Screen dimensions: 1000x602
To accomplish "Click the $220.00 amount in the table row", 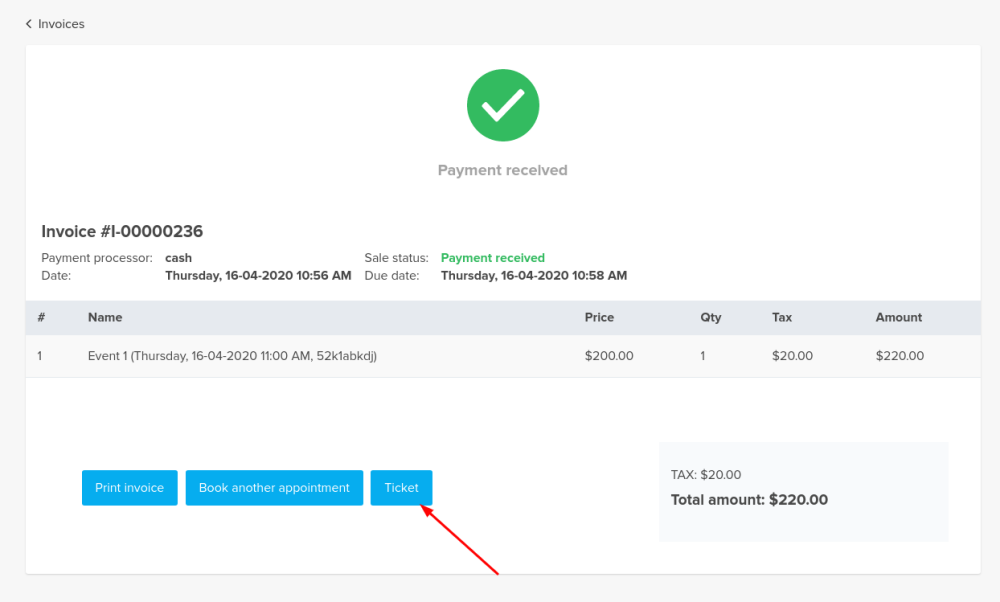I will coord(899,356).
